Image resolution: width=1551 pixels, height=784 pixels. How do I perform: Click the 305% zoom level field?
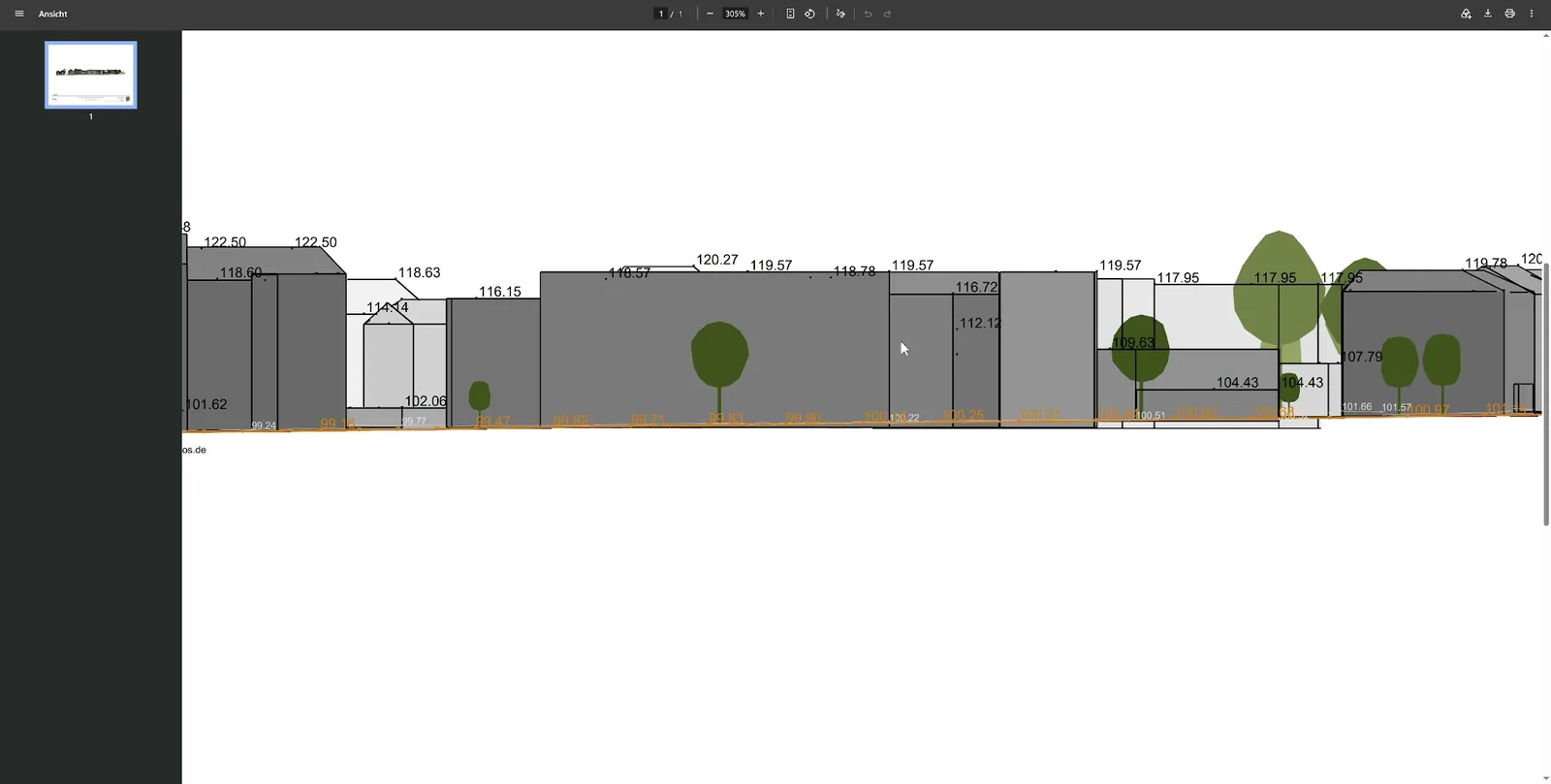[736, 14]
